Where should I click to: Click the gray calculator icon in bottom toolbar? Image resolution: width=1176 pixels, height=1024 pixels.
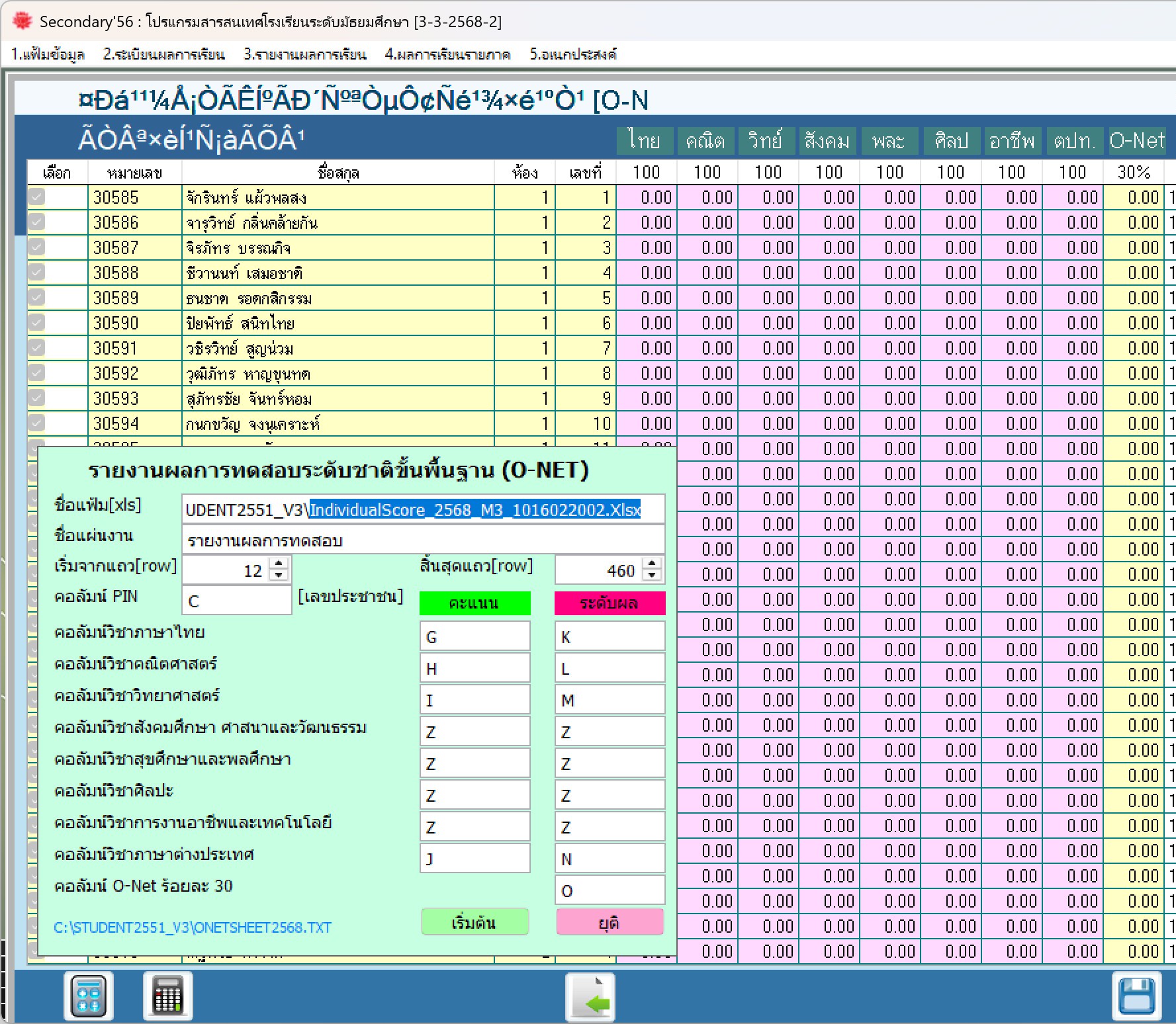167,996
